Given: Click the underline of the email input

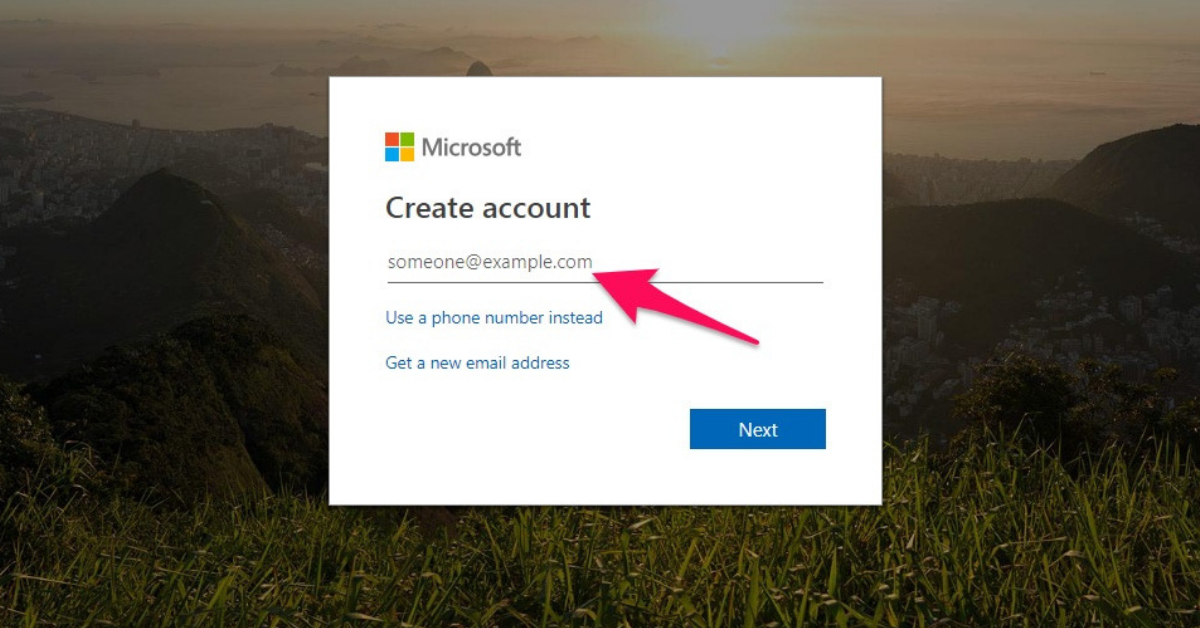Looking at the screenshot, I should [x=604, y=282].
